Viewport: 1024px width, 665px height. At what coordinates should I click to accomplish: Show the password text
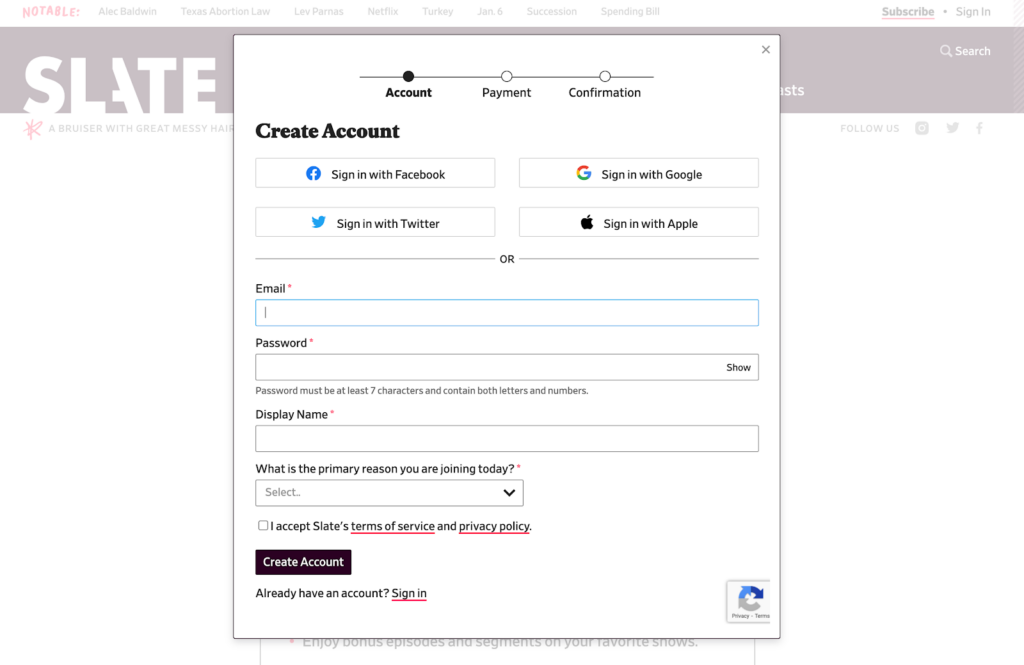[738, 368]
